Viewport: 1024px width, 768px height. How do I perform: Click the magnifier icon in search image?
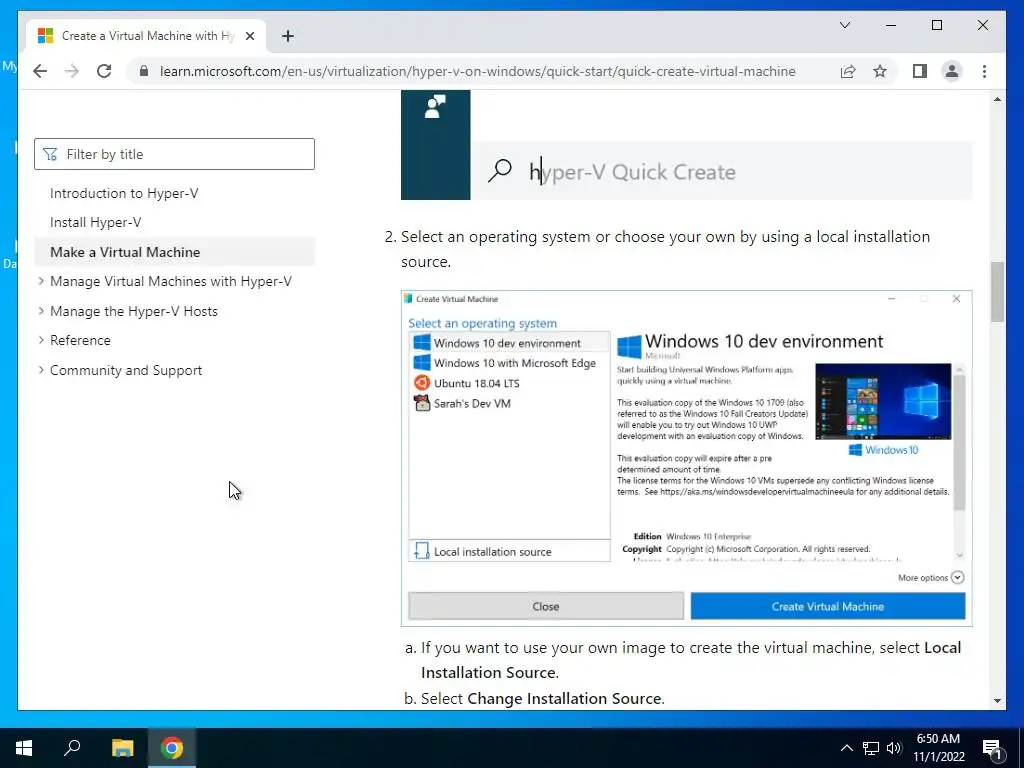tap(500, 171)
